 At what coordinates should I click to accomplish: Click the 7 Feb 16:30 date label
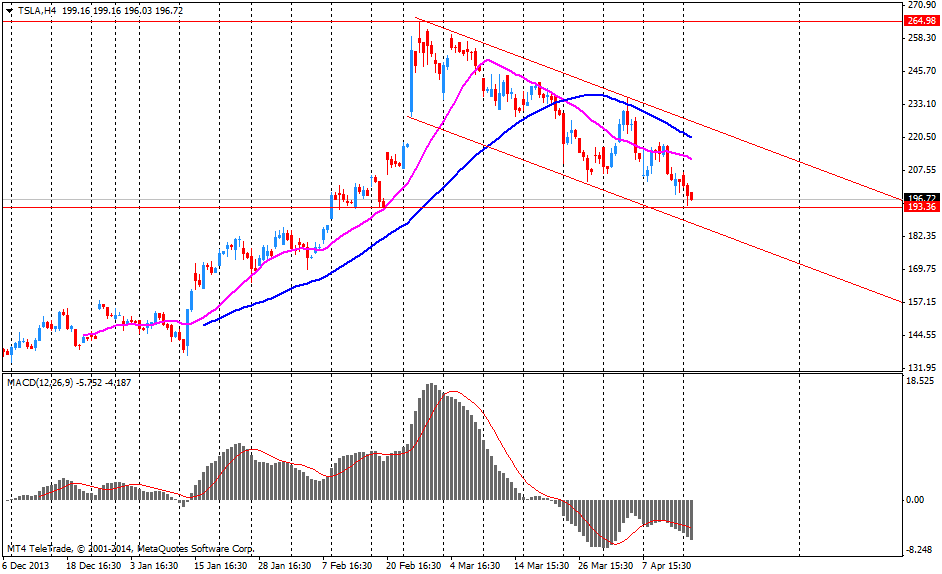pos(347,566)
